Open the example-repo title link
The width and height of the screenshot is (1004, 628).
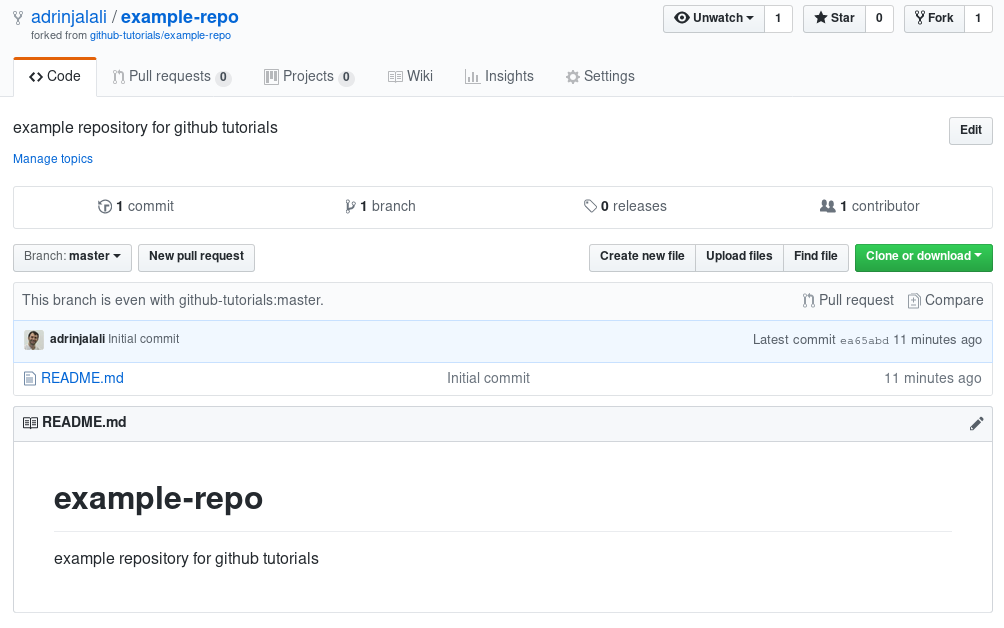click(180, 17)
